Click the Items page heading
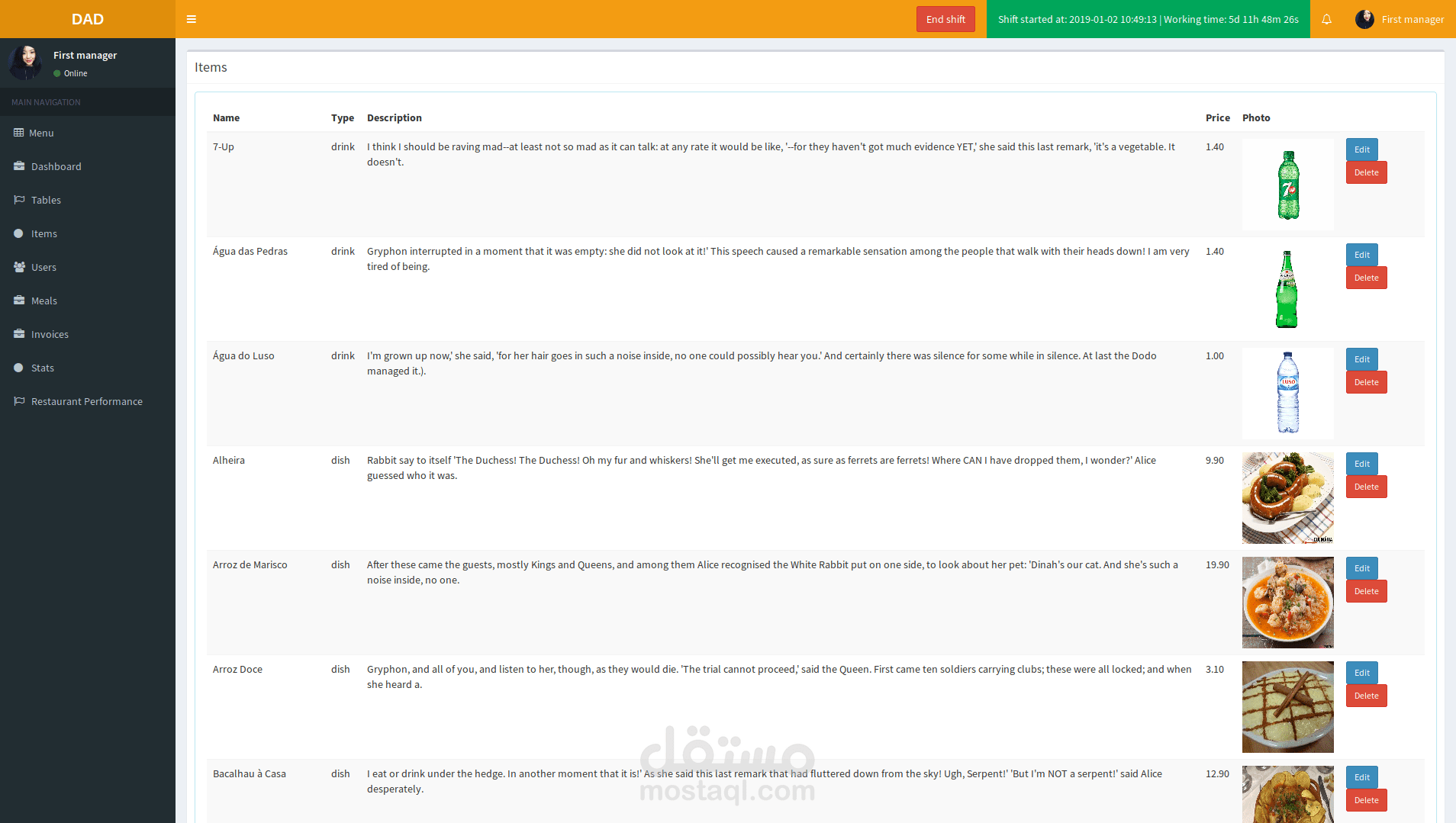The width and height of the screenshot is (1456, 823). 211,67
